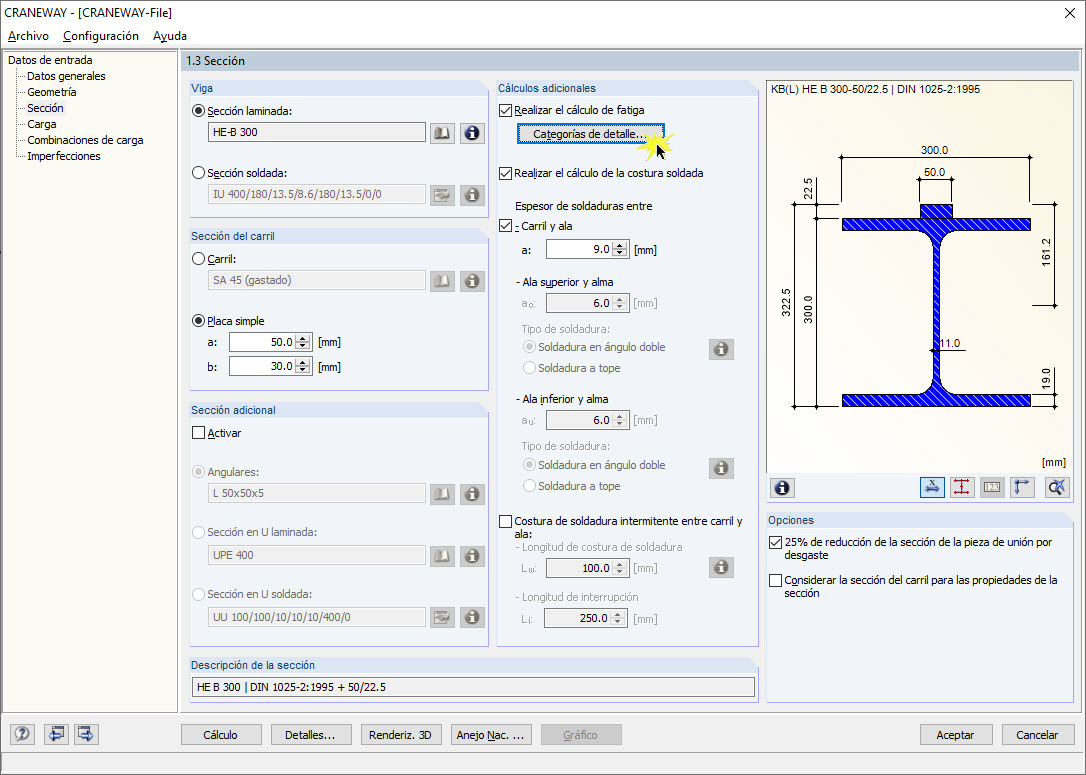Open help icon in bottom bar
Viewport: 1086px width, 775px height.
[x=22, y=733]
